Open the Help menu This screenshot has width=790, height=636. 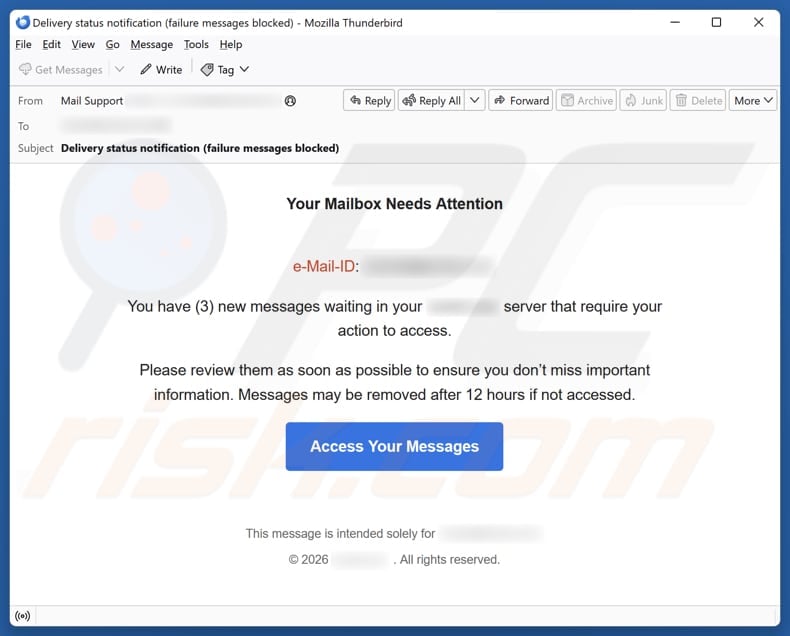231,44
